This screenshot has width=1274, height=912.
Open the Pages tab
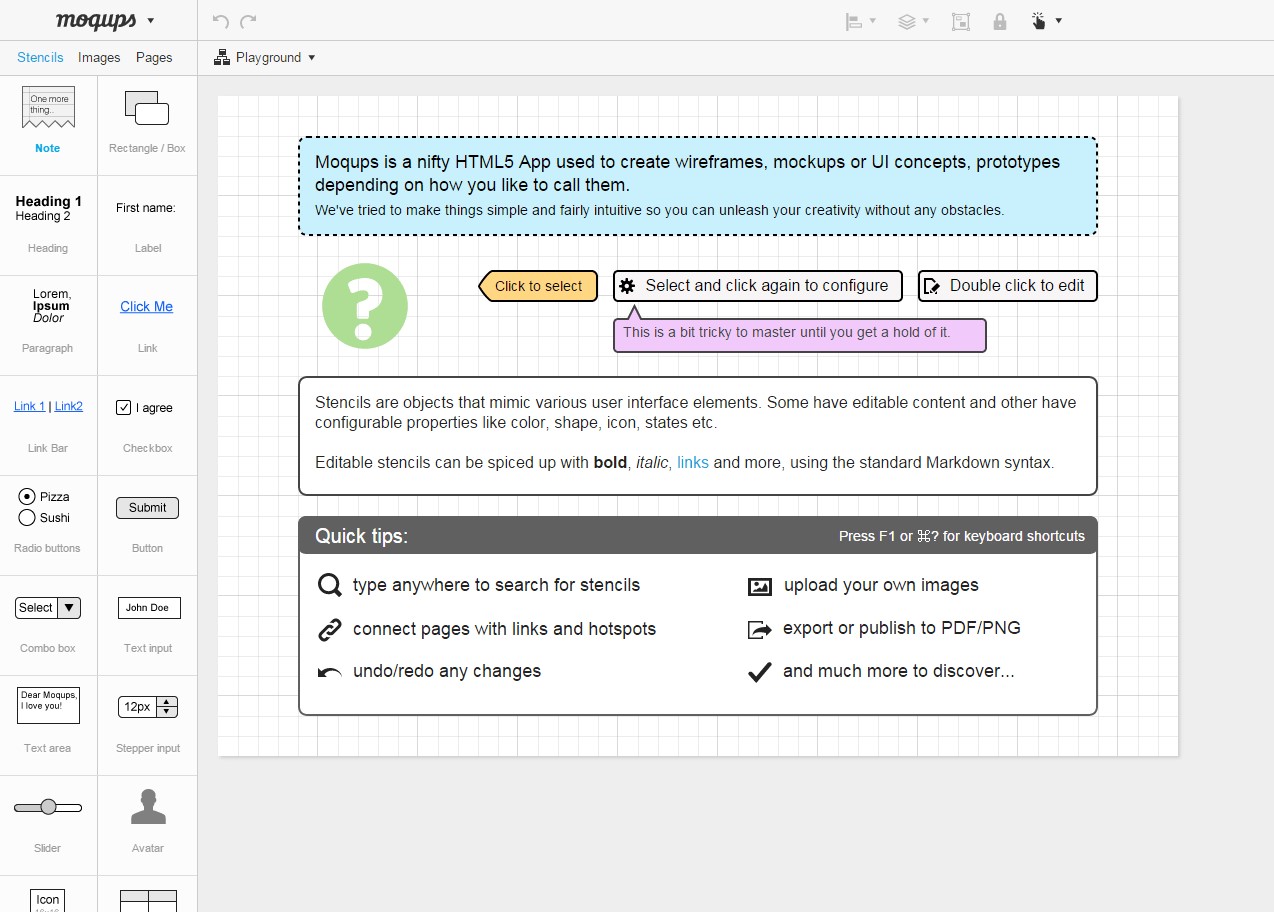[154, 58]
